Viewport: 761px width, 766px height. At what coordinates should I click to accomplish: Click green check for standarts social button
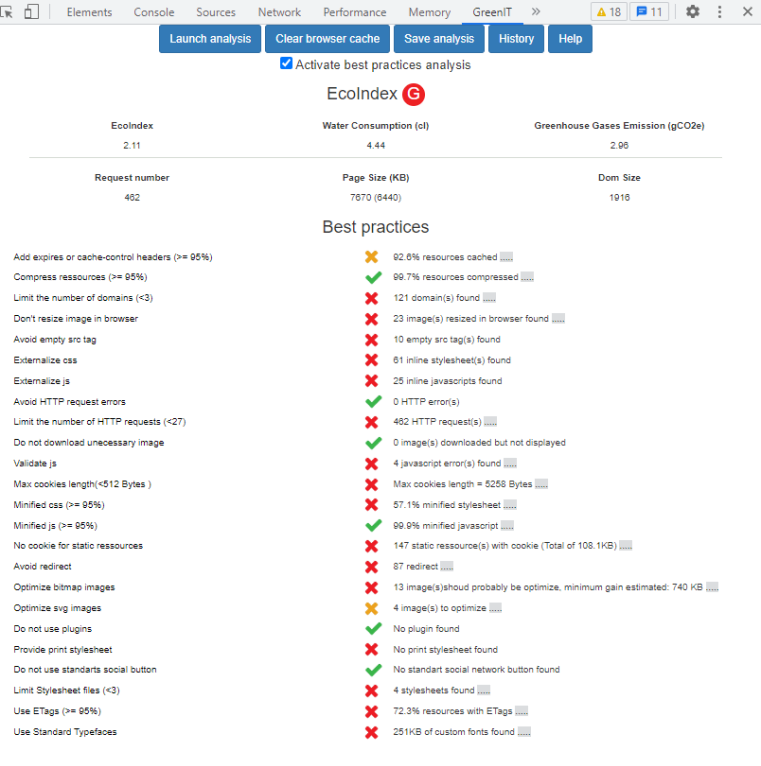[x=374, y=670]
